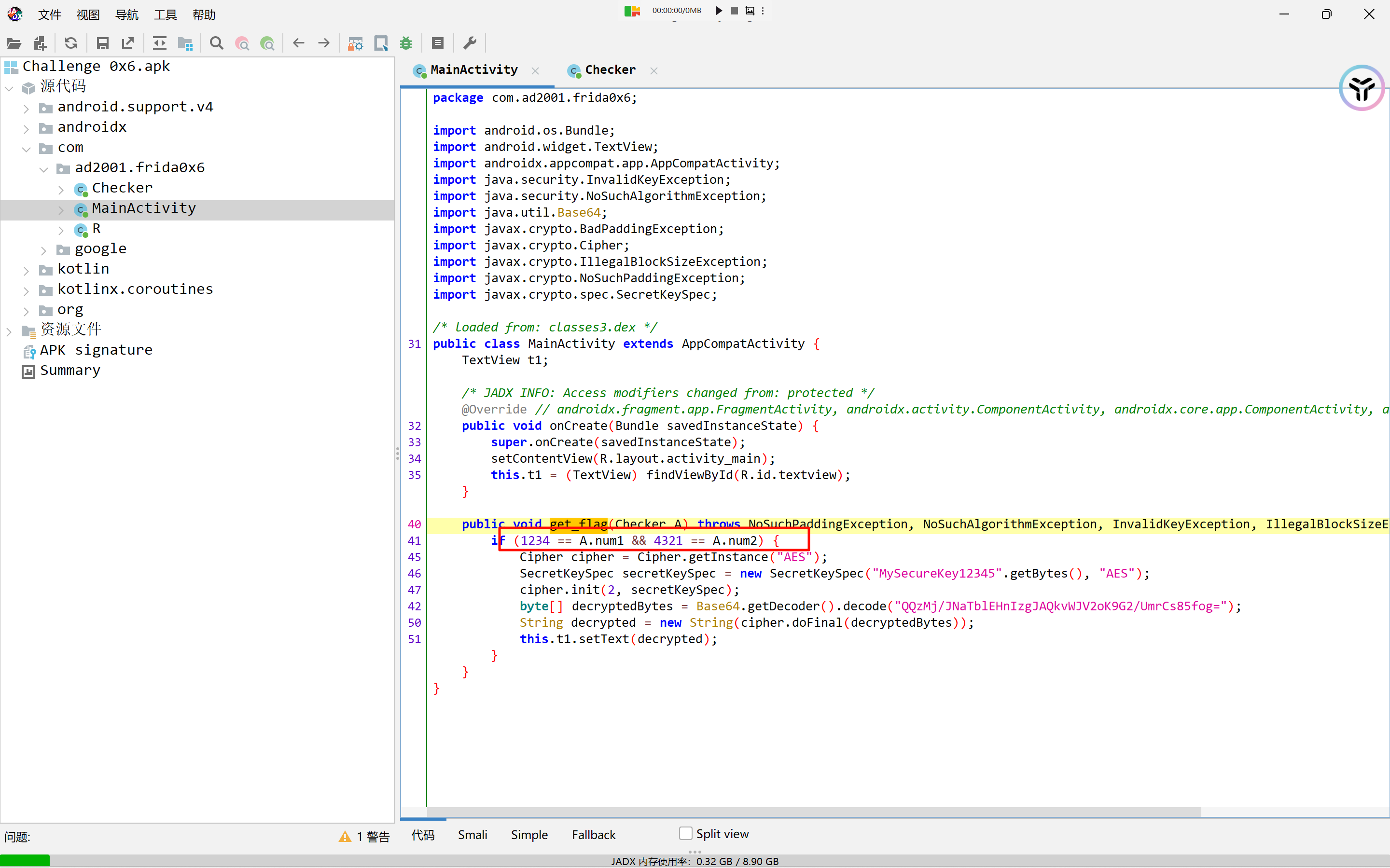The image size is (1390, 868).
Task: Collapse the ad2001.frida0x6 package
Action: click(x=43, y=169)
